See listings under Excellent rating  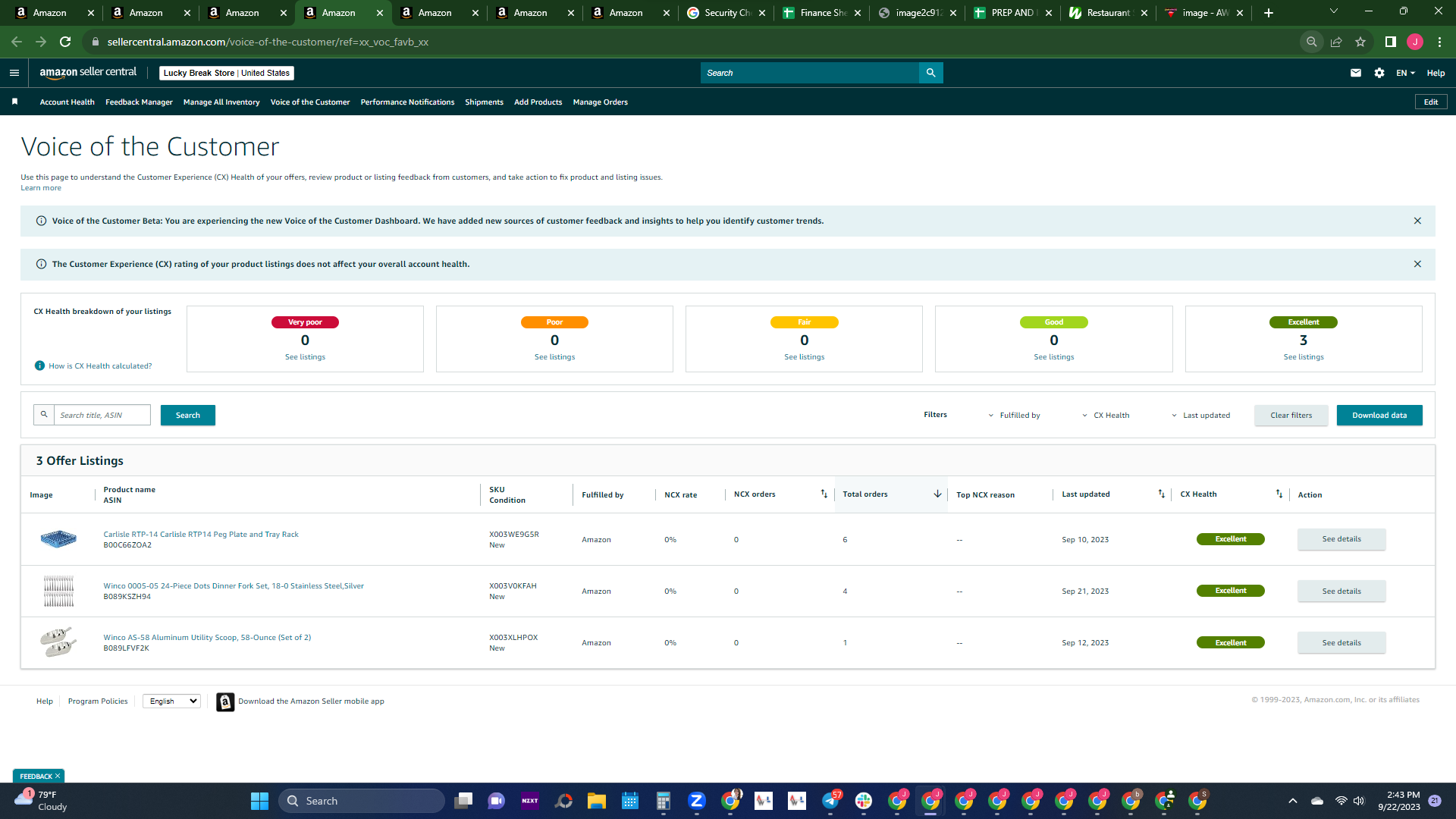[1304, 357]
